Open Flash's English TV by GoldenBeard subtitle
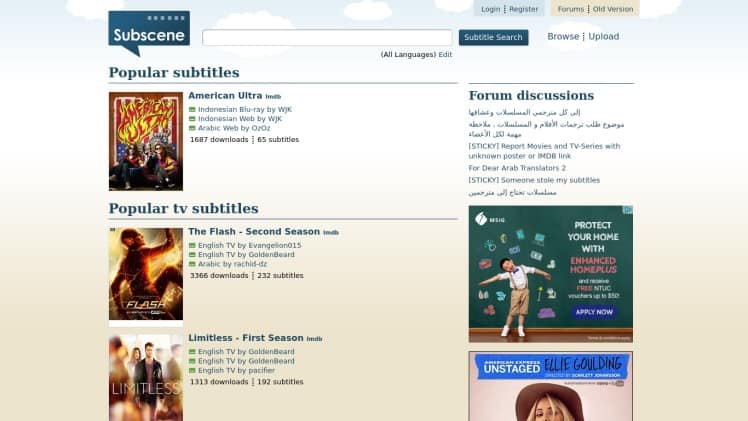Image resolution: width=748 pixels, height=421 pixels. tap(246, 255)
